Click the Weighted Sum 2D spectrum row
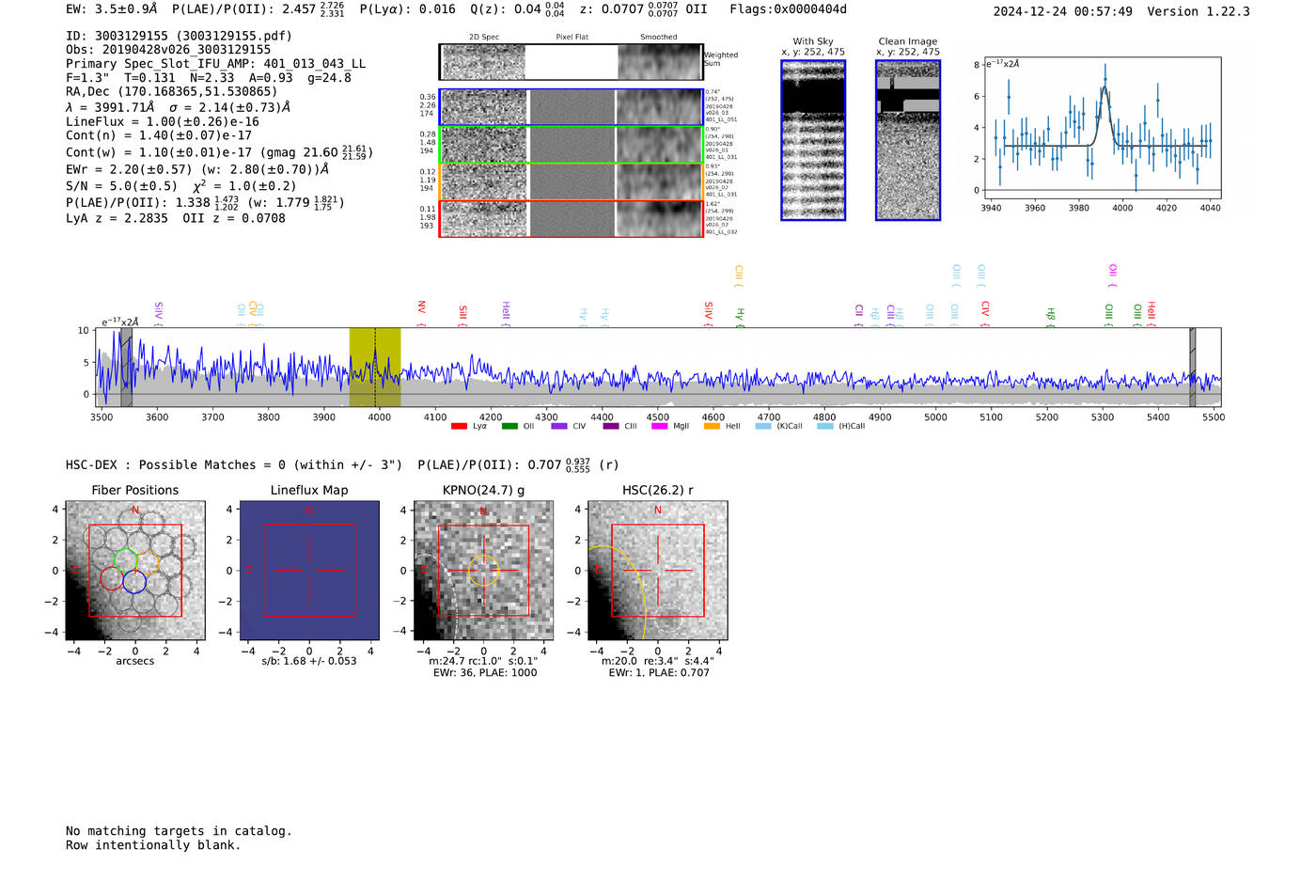This screenshot has height=896, width=1316. coord(572,62)
